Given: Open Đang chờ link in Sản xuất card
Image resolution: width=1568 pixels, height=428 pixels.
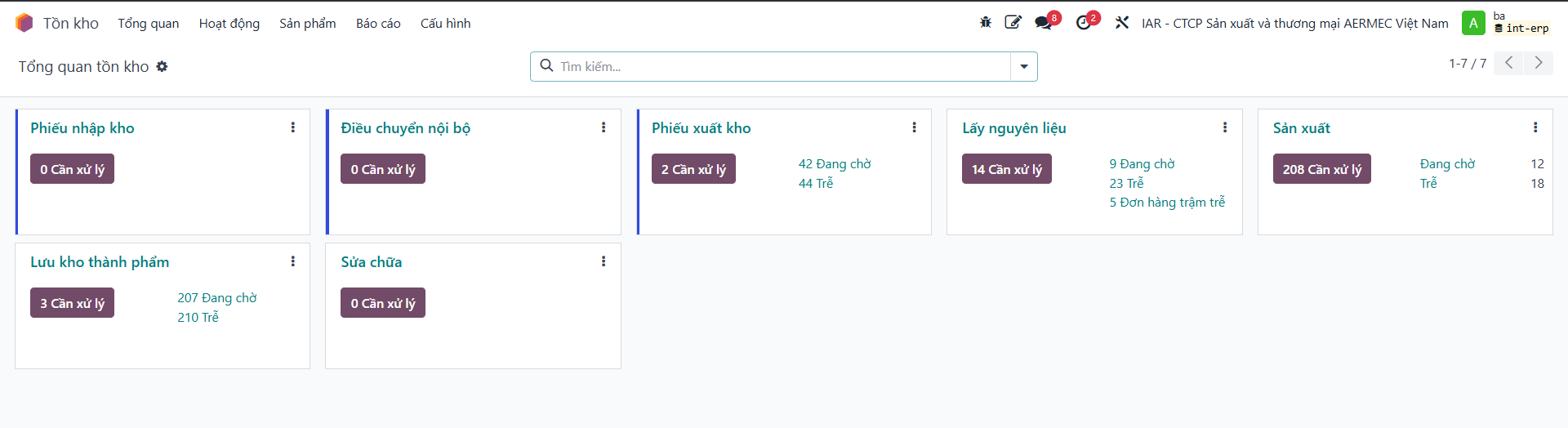Looking at the screenshot, I should [x=1448, y=164].
